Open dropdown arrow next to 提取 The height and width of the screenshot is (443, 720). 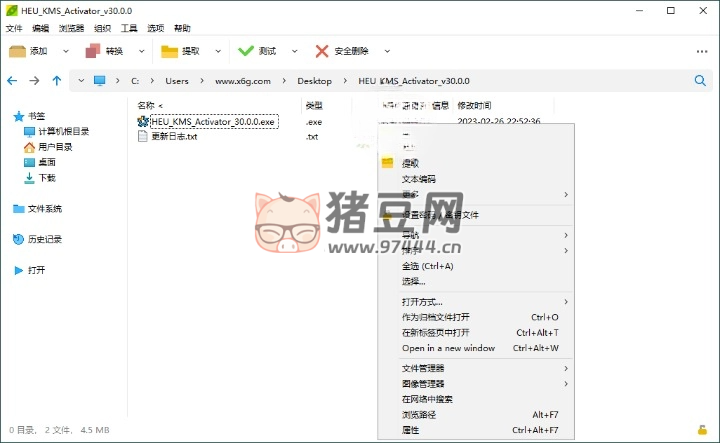218,51
